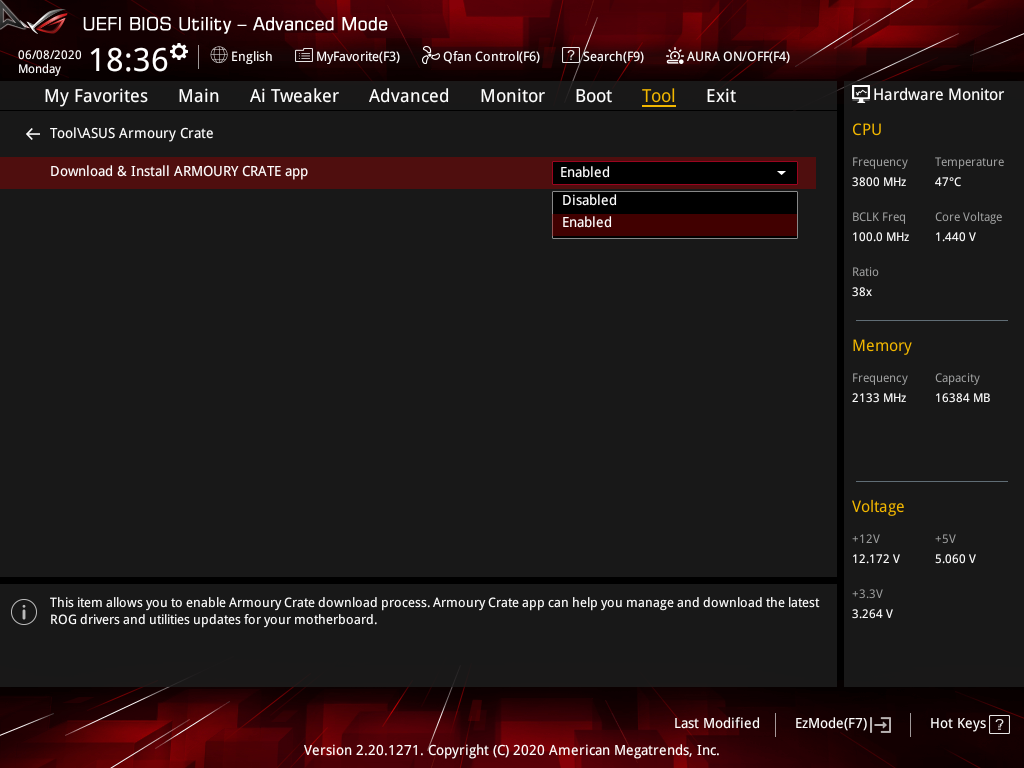The image size is (1024, 768).
Task: Click the Qfan Control fan icon
Action: pyautogui.click(x=430, y=56)
